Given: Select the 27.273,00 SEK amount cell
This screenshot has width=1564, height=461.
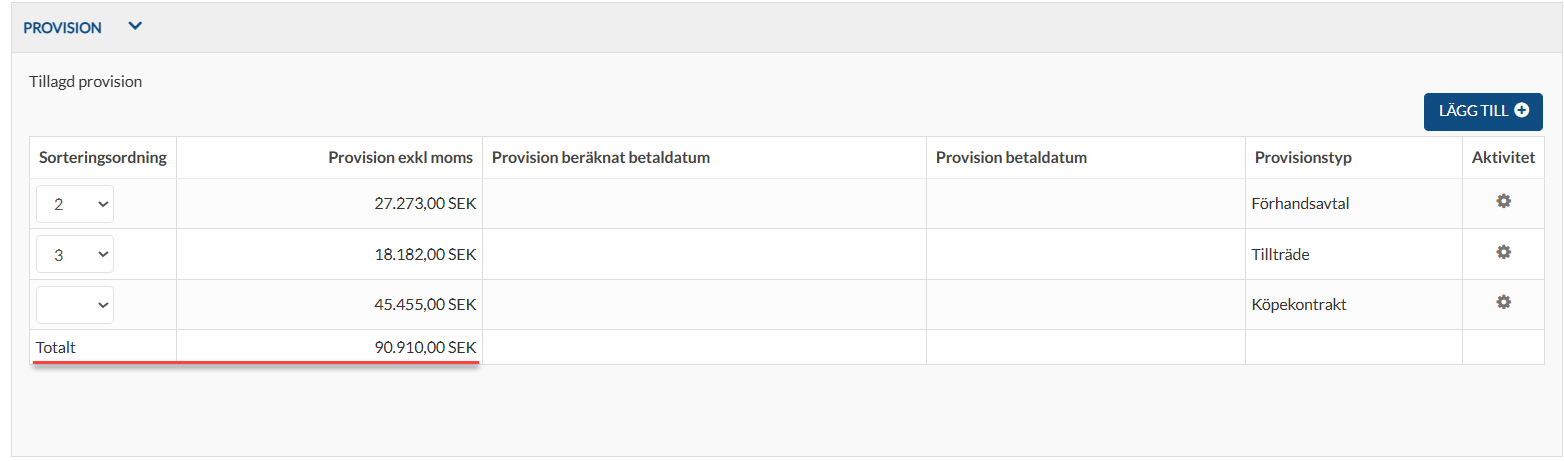Looking at the screenshot, I should (x=329, y=204).
